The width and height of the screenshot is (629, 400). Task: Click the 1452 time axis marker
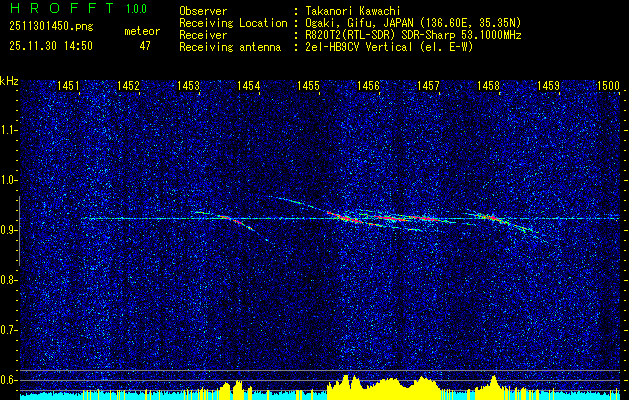point(128,85)
